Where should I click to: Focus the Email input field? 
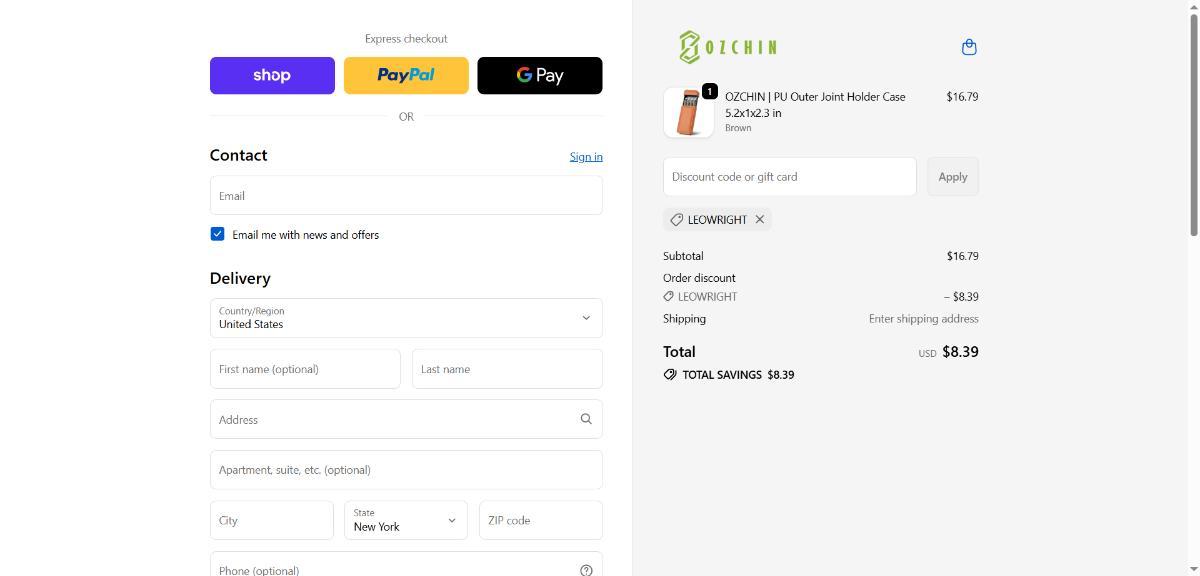click(x=406, y=196)
